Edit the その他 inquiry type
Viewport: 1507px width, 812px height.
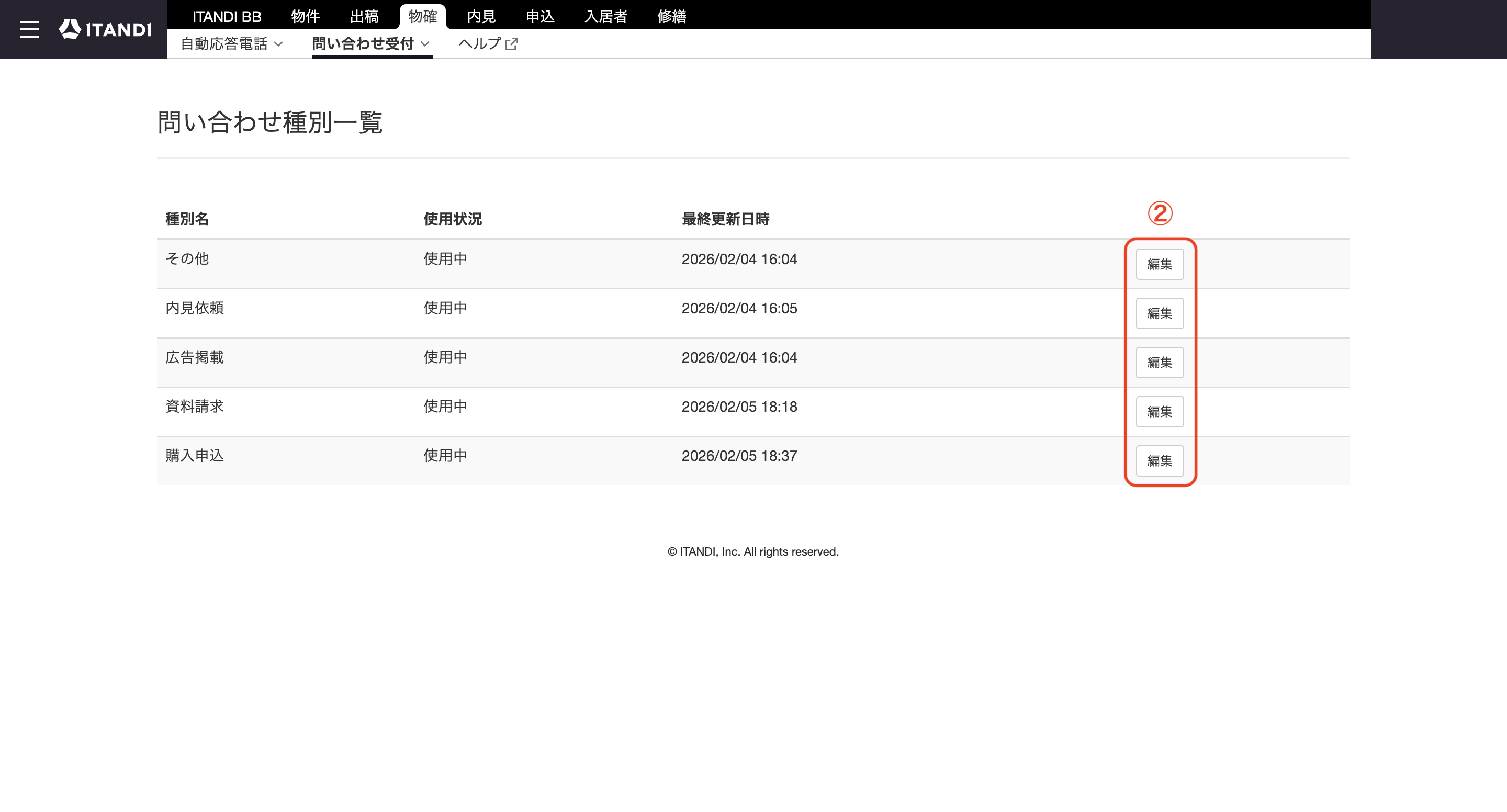pyautogui.click(x=1160, y=264)
